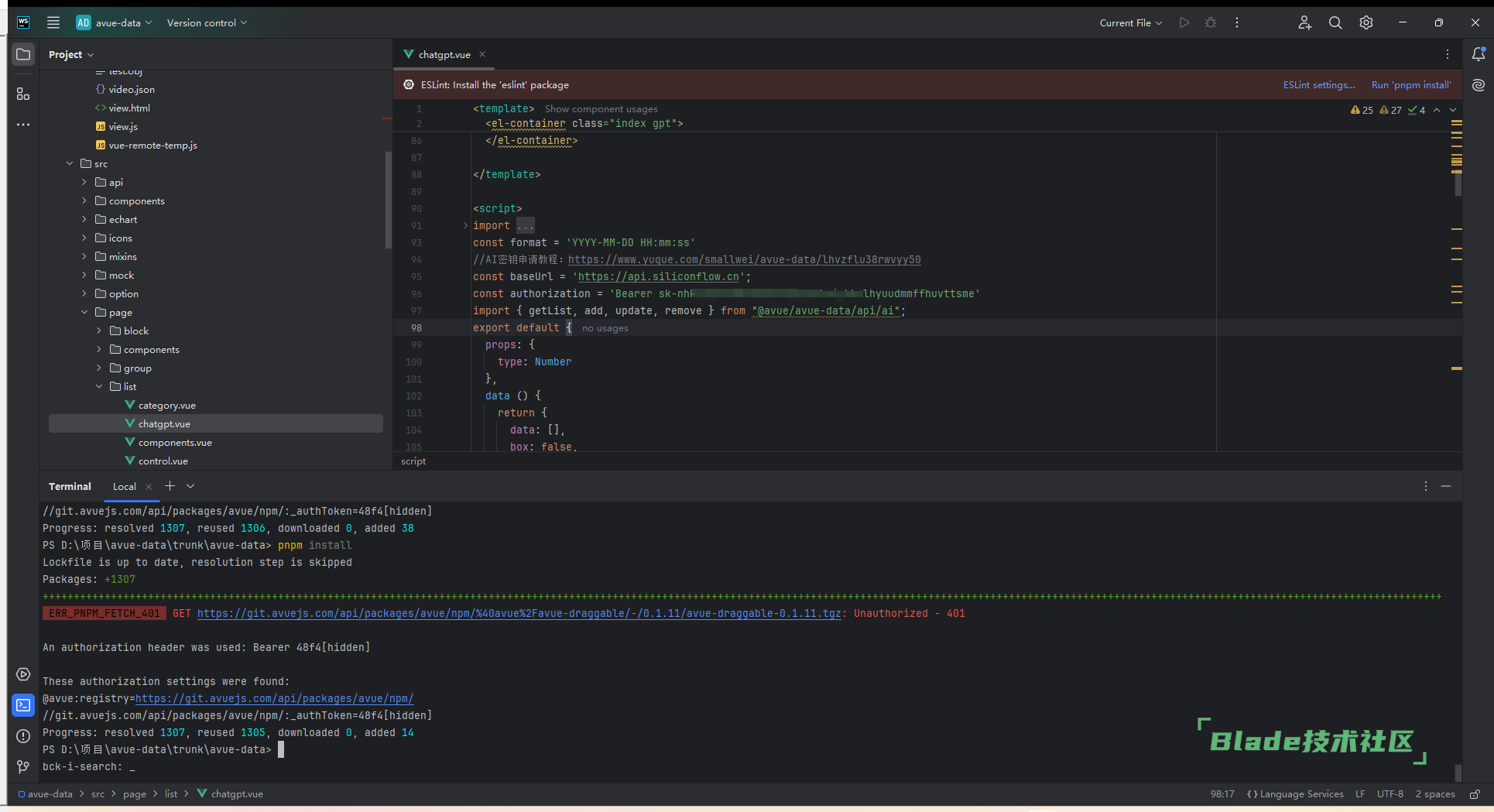1494x812 pixels.
Task: Open vue-remote-temp.js file
Action: click(152, 145)
